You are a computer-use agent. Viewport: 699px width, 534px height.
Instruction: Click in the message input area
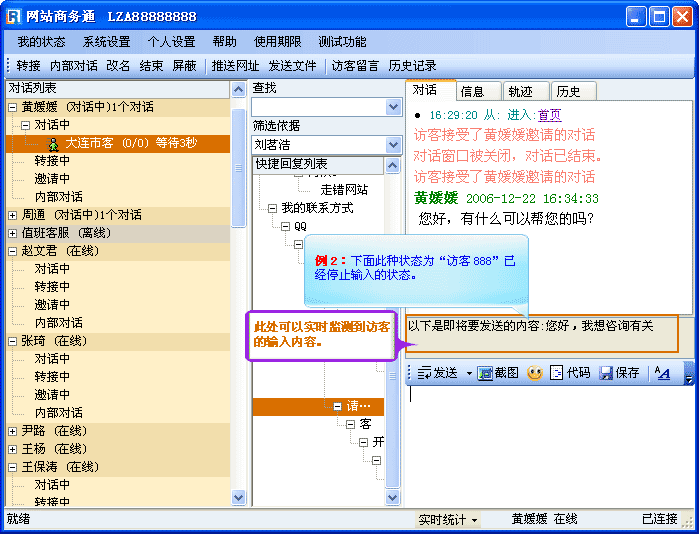(545, 440)
